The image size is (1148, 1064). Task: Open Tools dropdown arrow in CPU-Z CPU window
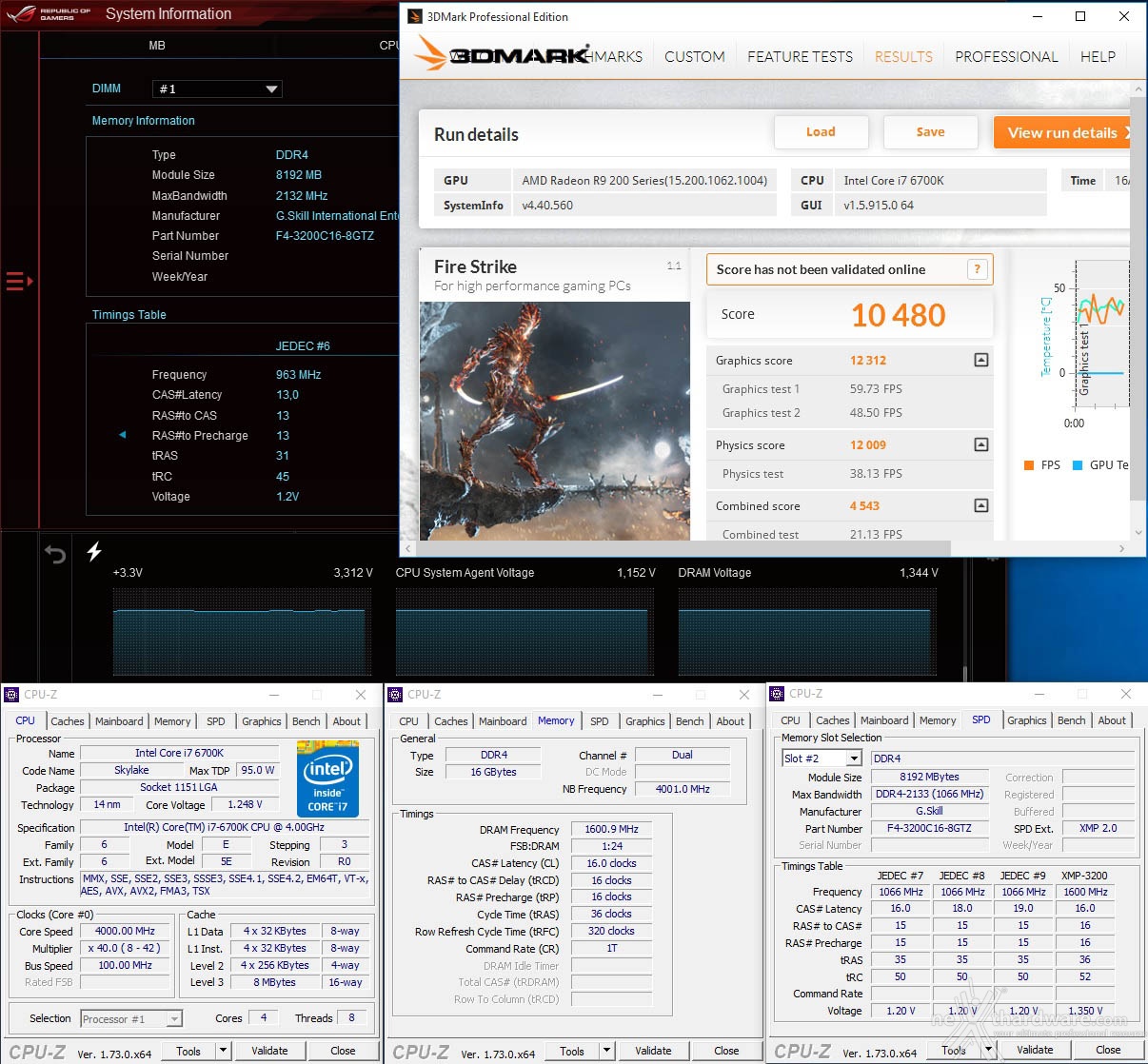tap(223, 1051)
